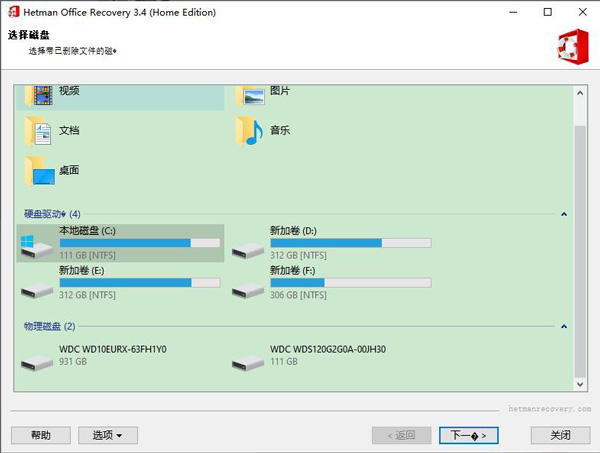Click the WDC WDS120G2G0A-00JH30 disk icon
The width and height of the screenshot is (600, 453).
tap(248, 363)
